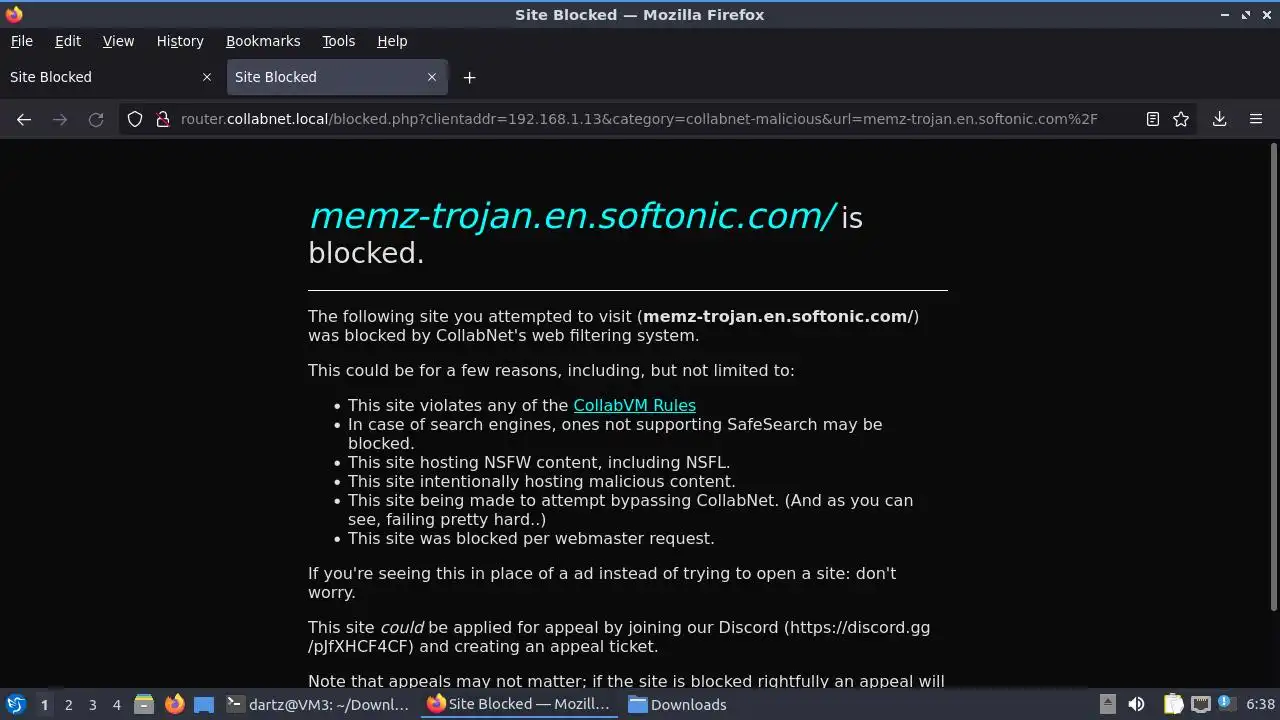The height and width of the screenshot is (720, 1280).
Task: Open a new tab with plus button
Action: click(x=469, y=77)
